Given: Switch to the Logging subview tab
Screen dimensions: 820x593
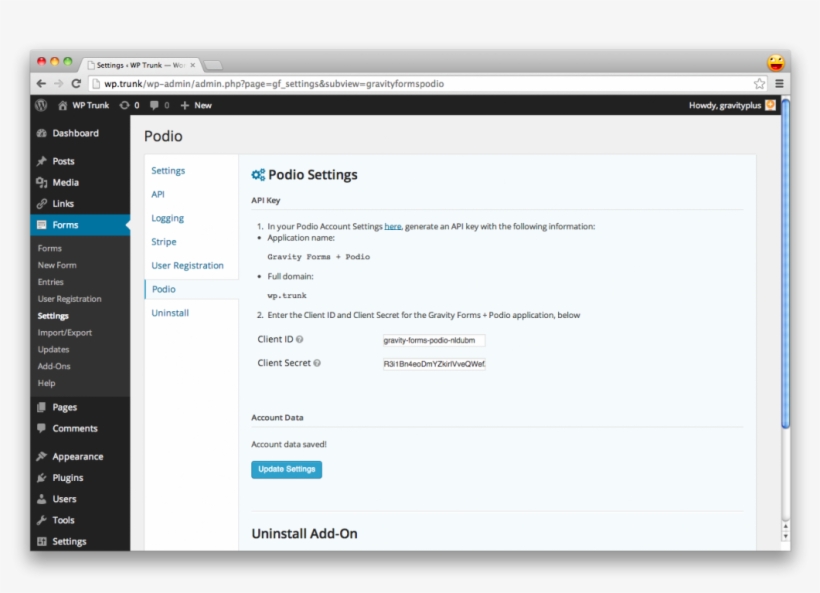Looking at the screenshot, I should pyautogui.click(x=167, y=218).
